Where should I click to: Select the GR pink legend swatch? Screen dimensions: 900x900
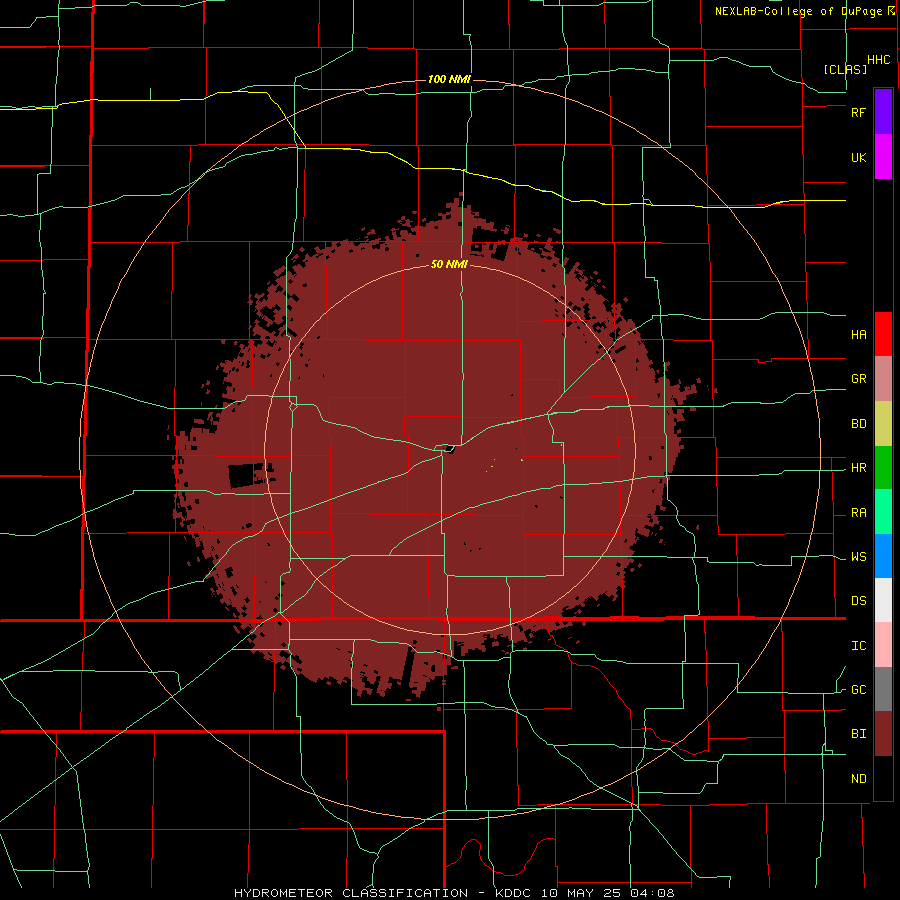[x=883, y=379]
